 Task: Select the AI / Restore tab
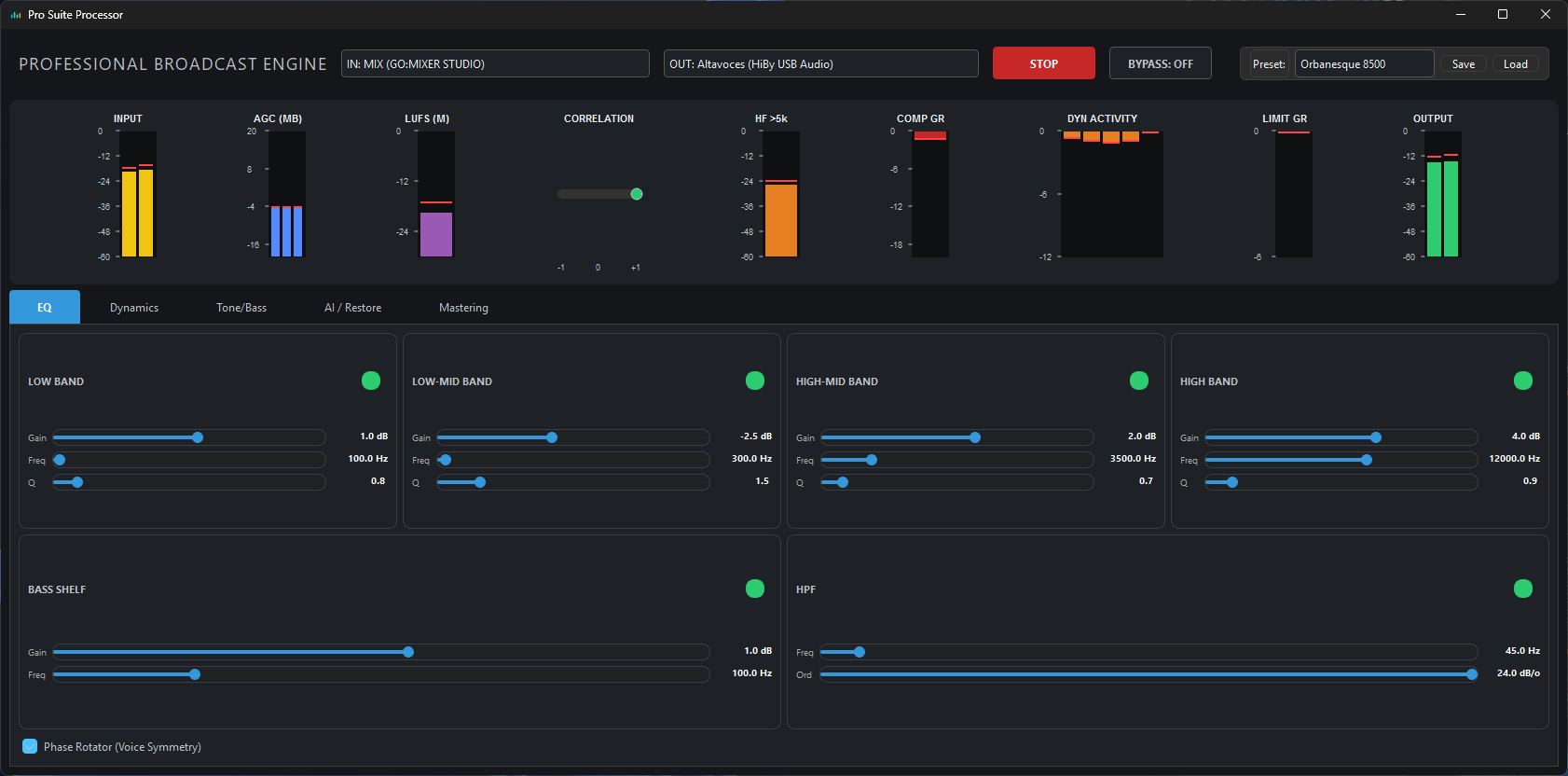pos(352,308)
